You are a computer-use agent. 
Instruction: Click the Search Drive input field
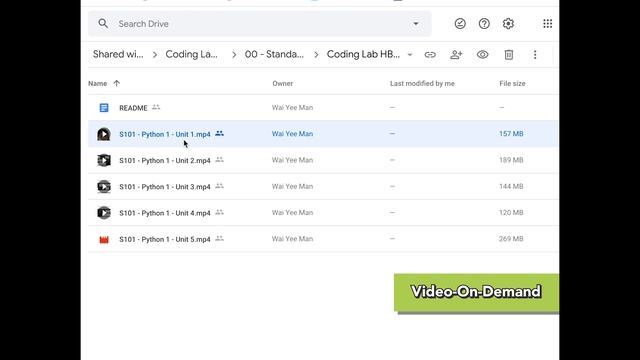click(260, 24)
